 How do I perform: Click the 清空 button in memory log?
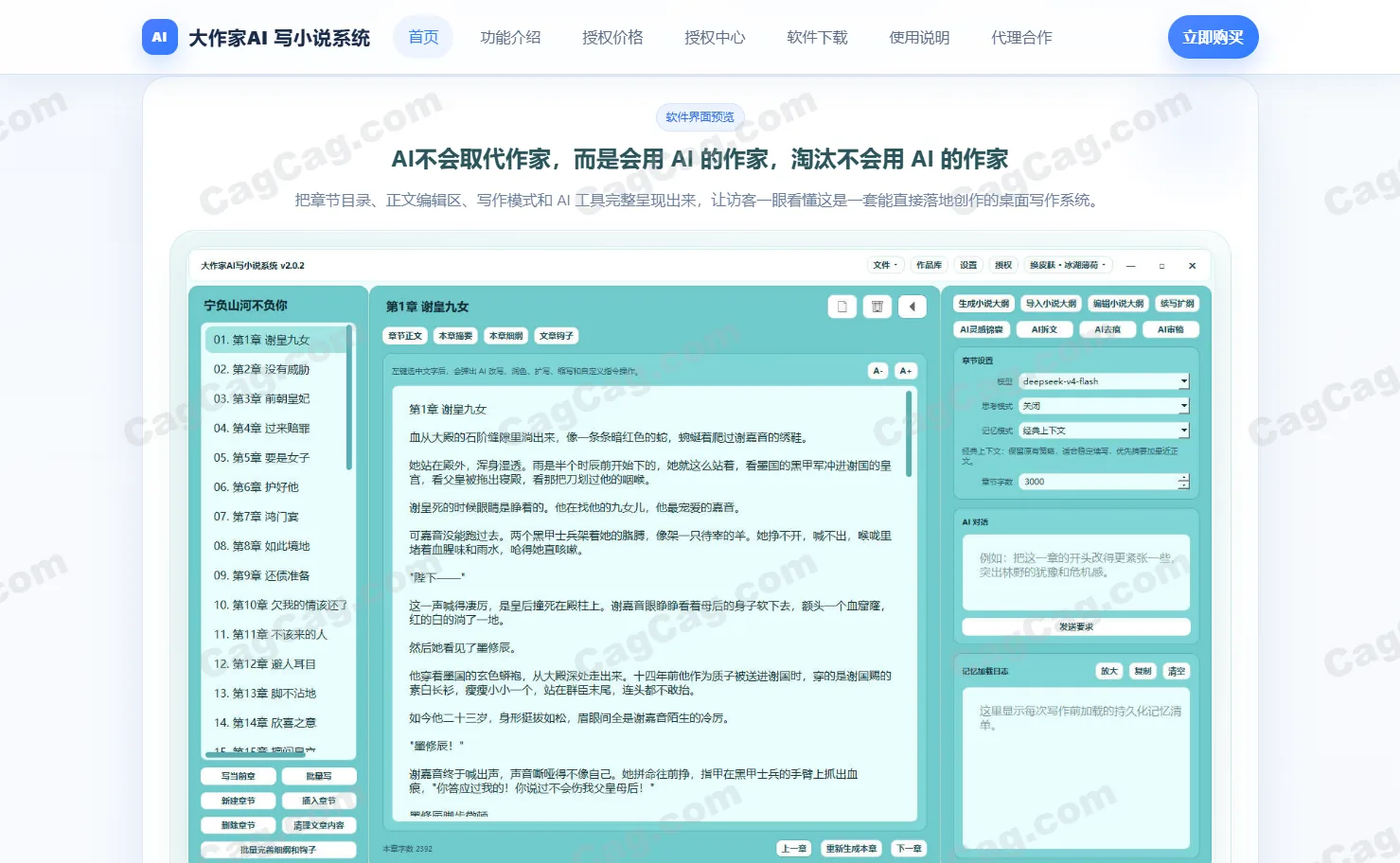coord(1177,671)
